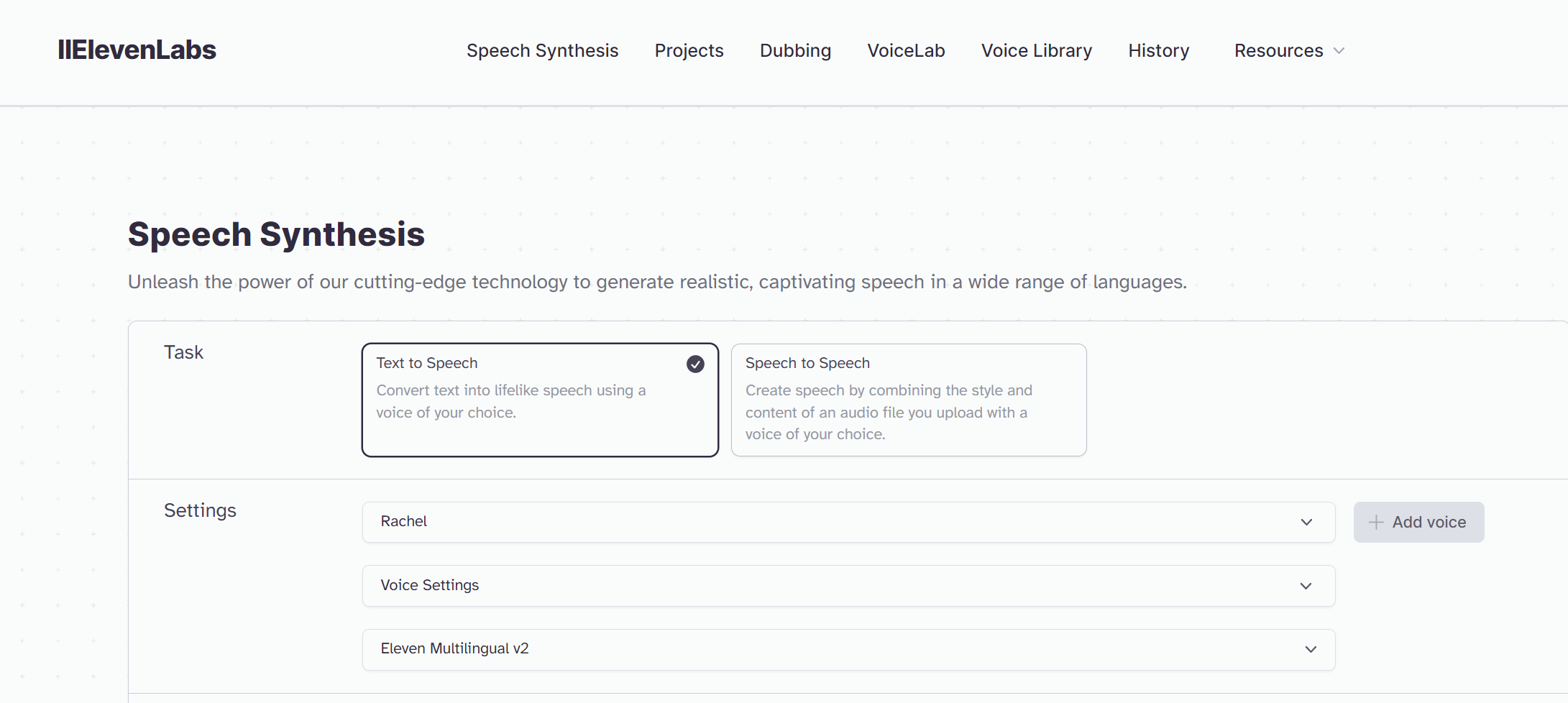Open the Dubbing section

pyautogui.click(x=795, y=50)
